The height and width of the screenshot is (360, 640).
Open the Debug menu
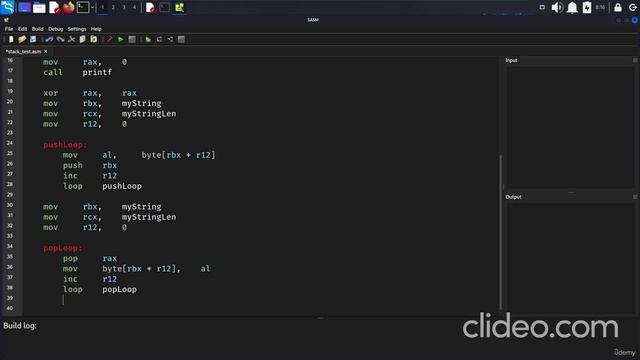(56, 29)
